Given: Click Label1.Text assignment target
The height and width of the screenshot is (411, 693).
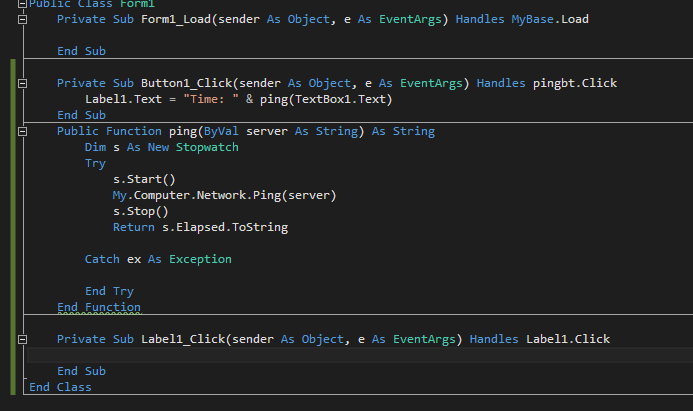Looking at the screenshot, I should point(123,99).
